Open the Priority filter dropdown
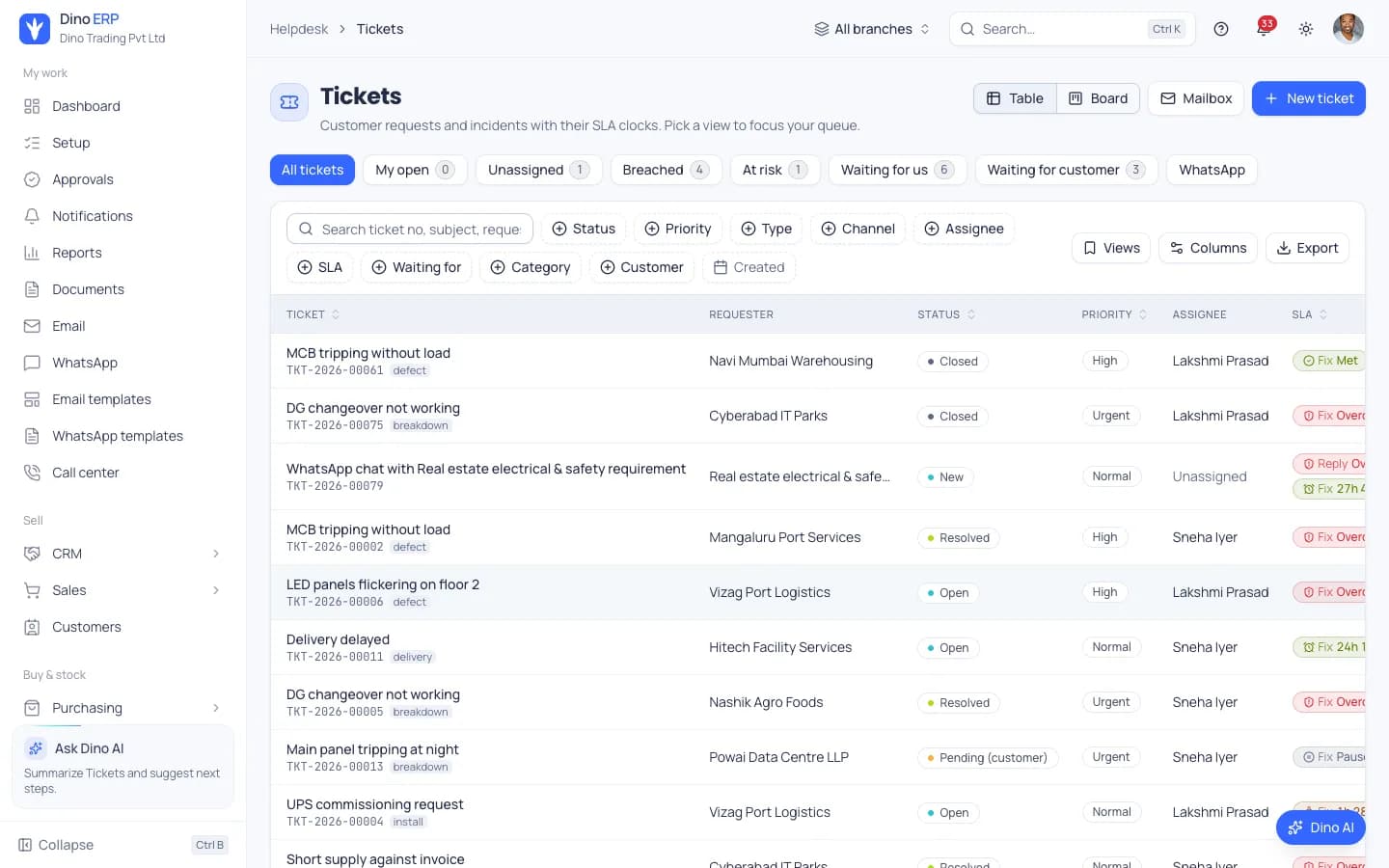 click(678, 229)
